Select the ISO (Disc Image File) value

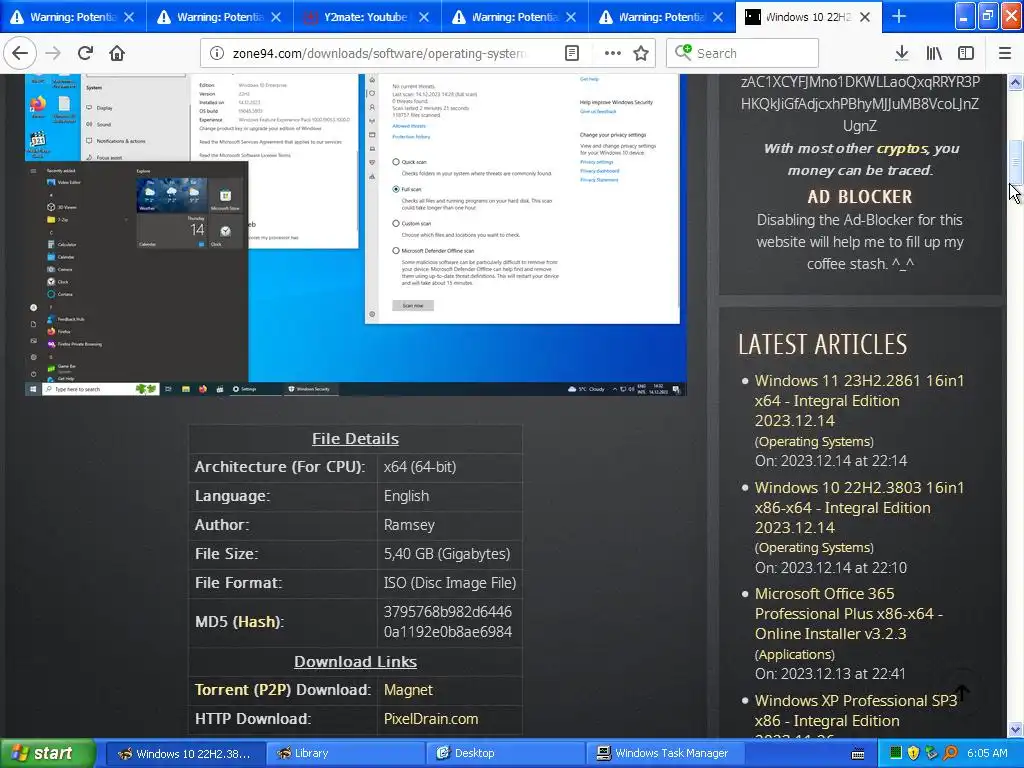450,583
